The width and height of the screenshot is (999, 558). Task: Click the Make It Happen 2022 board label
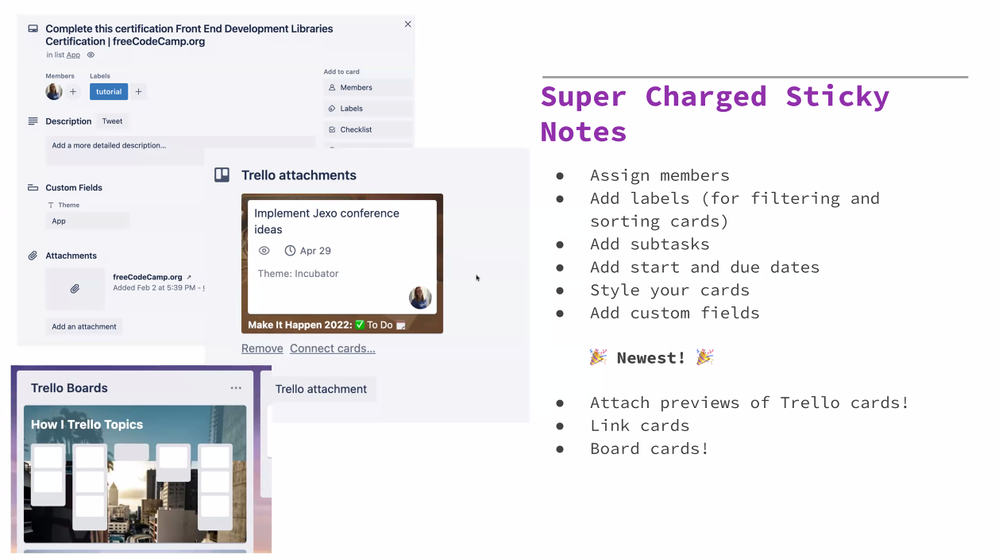326,325
